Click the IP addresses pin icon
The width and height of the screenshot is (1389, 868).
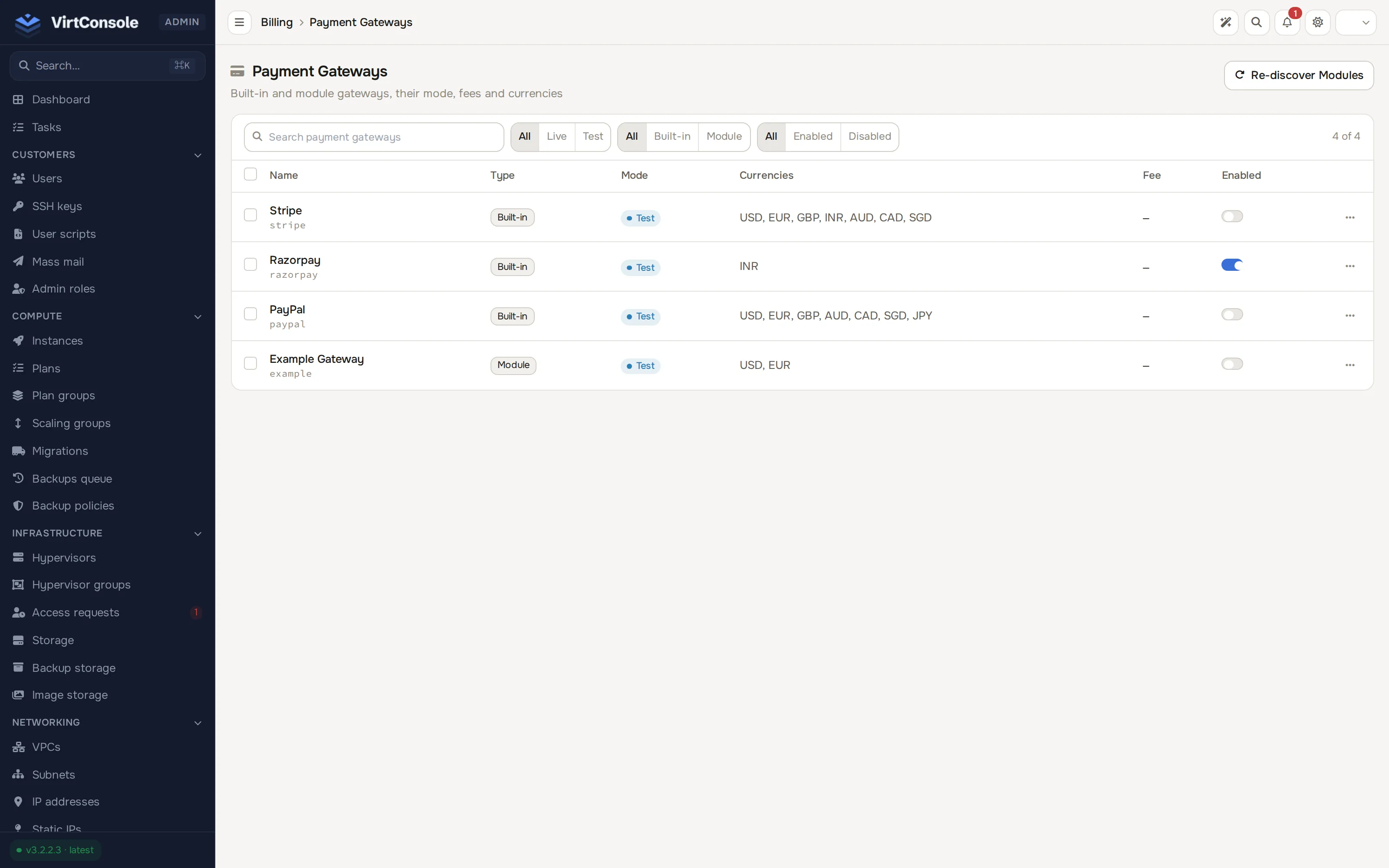coord(18,802)
